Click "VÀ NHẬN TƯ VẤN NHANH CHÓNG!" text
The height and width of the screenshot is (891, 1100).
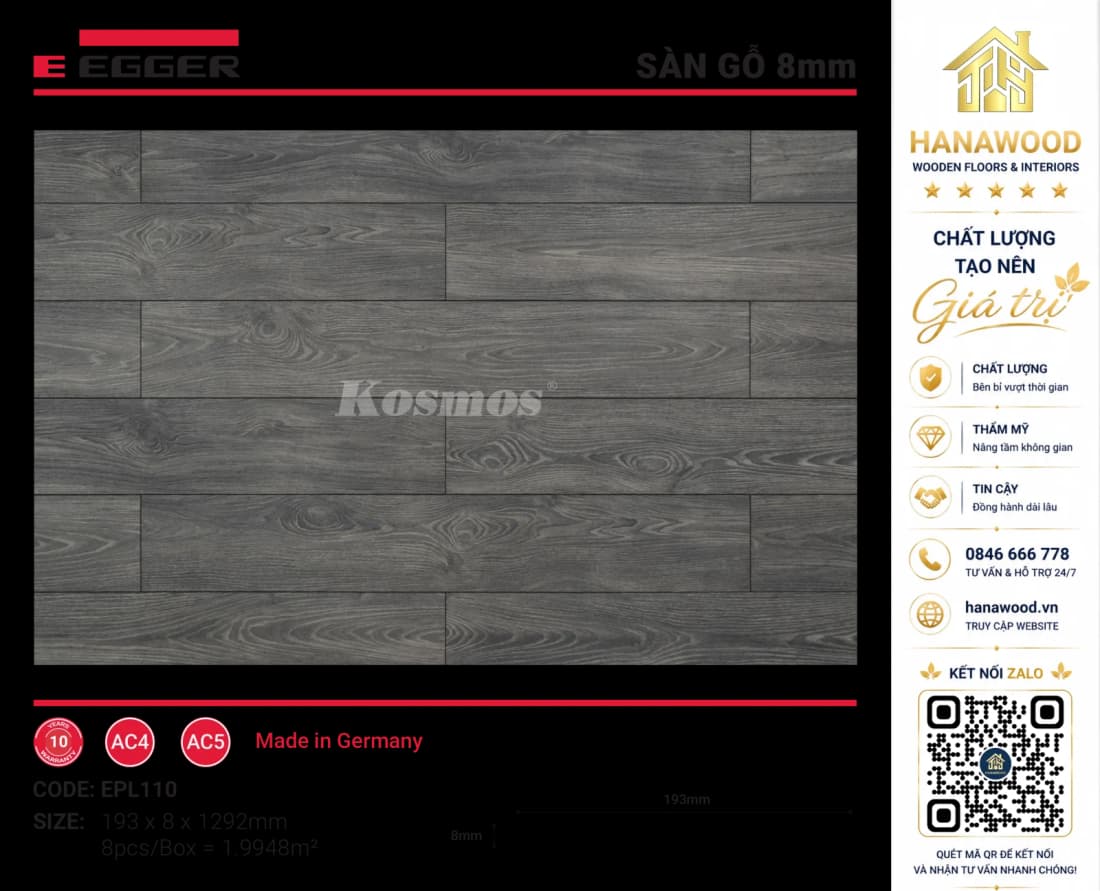[x=995, y=870]
